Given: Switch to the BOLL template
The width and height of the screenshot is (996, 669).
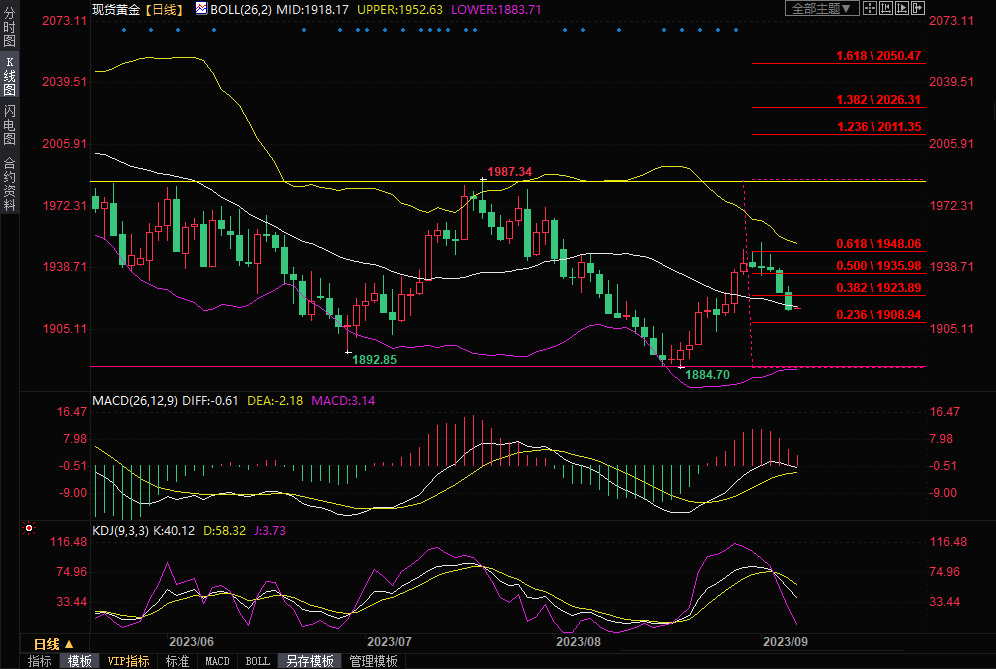Looking at the screenshot, I should point(257,661).
